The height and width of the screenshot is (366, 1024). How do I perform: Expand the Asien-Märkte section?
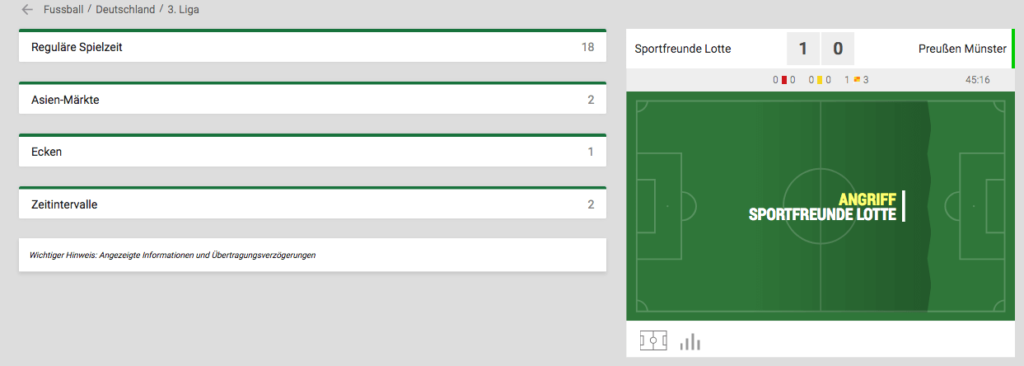pos(312,100)
